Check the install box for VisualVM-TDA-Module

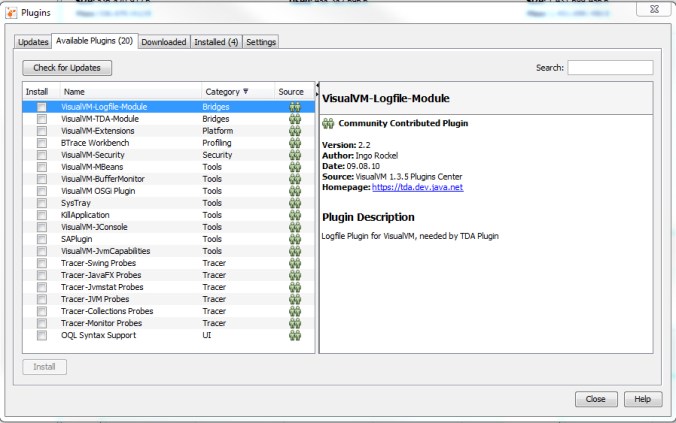click(x=42, y=119)
